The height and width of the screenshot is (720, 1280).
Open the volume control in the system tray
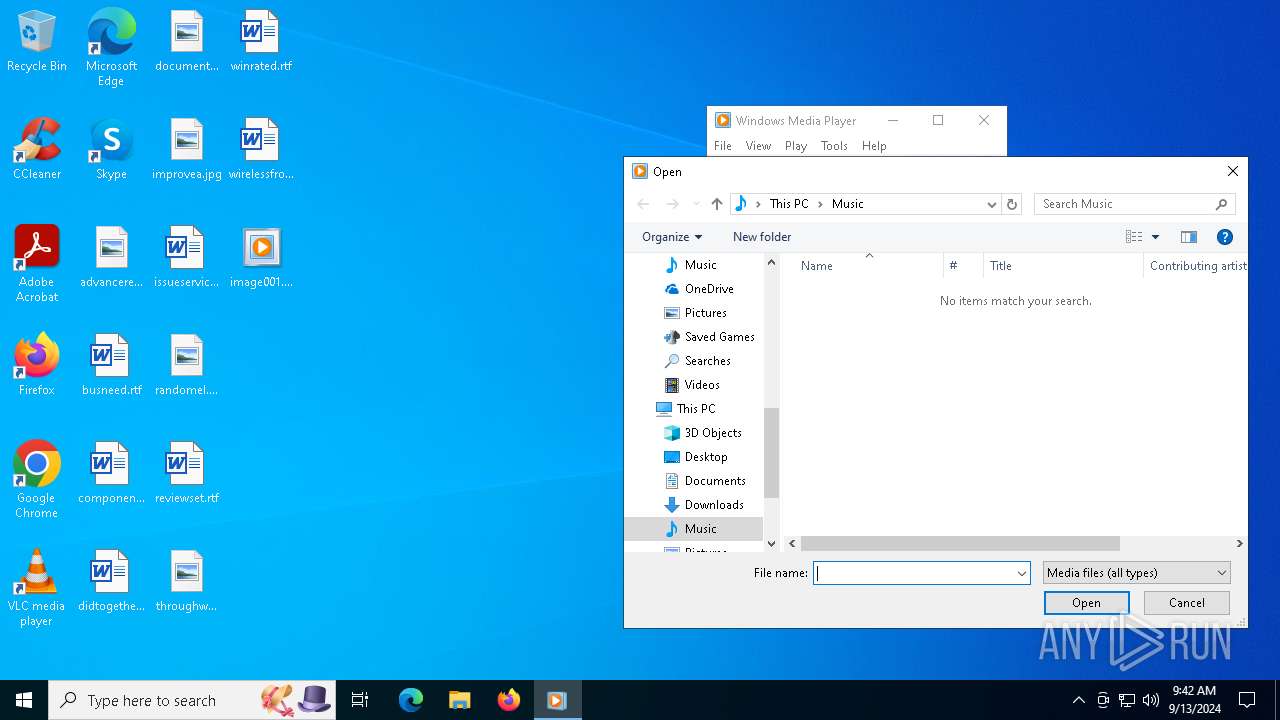tap(1151, 700)
